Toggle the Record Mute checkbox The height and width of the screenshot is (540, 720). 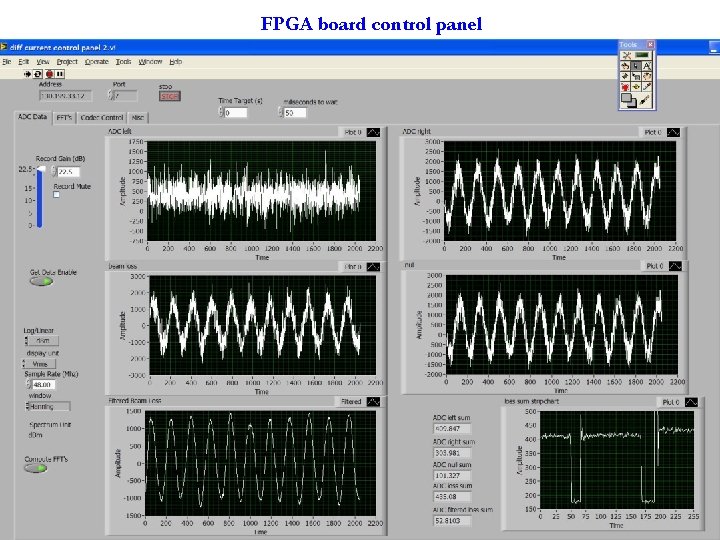(56, 195)
